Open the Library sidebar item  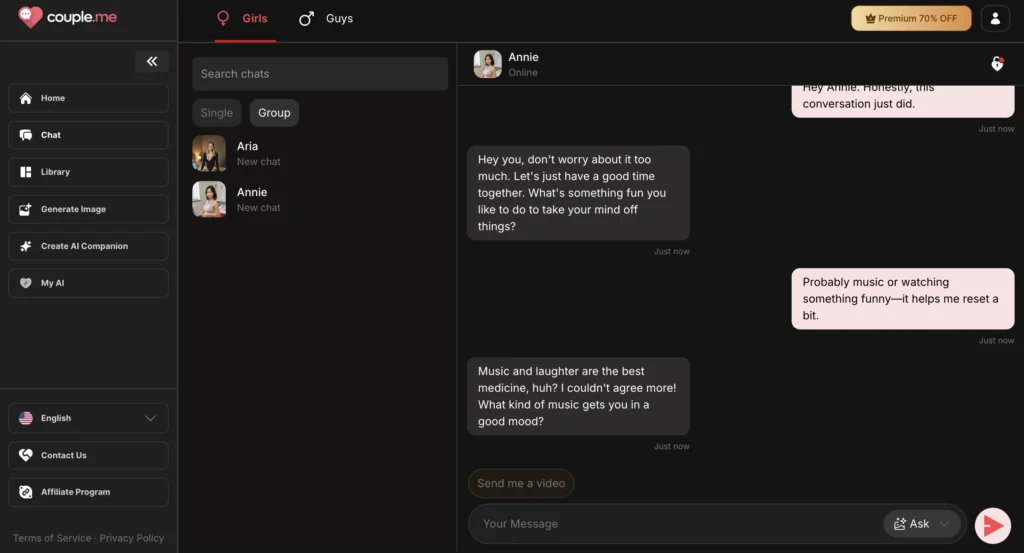(x=88, y=172)
